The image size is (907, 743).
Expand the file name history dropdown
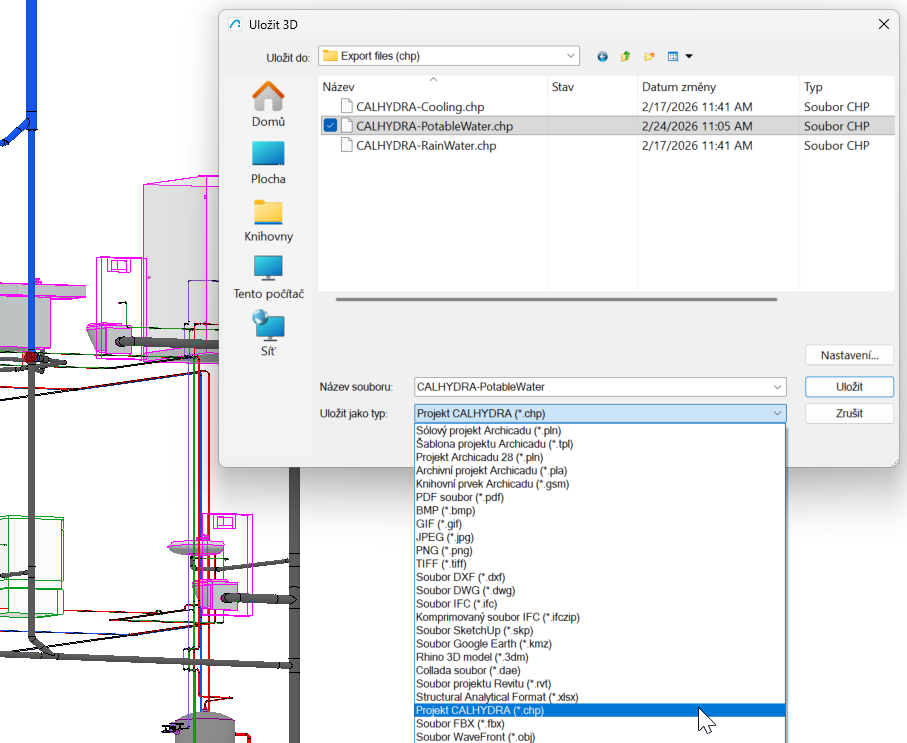(x=777, y=387)
